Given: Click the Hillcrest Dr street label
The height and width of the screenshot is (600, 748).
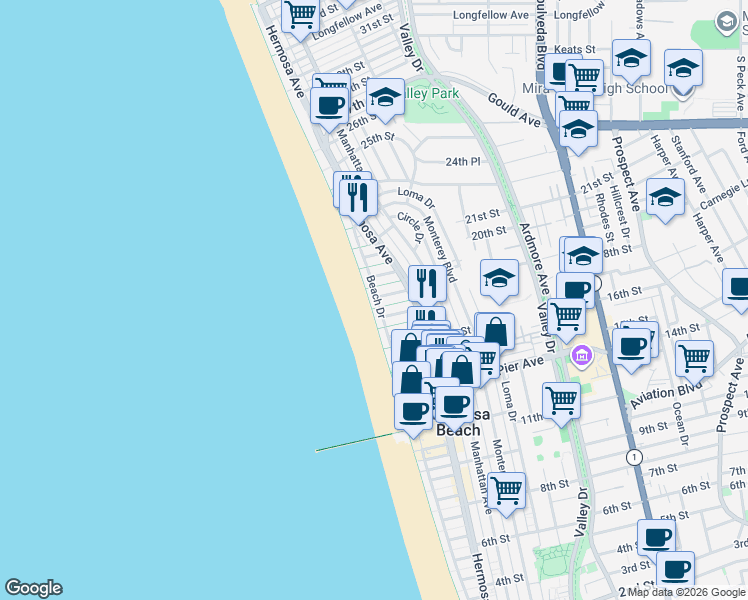Looking at the screenshot, I should (620, 211).
